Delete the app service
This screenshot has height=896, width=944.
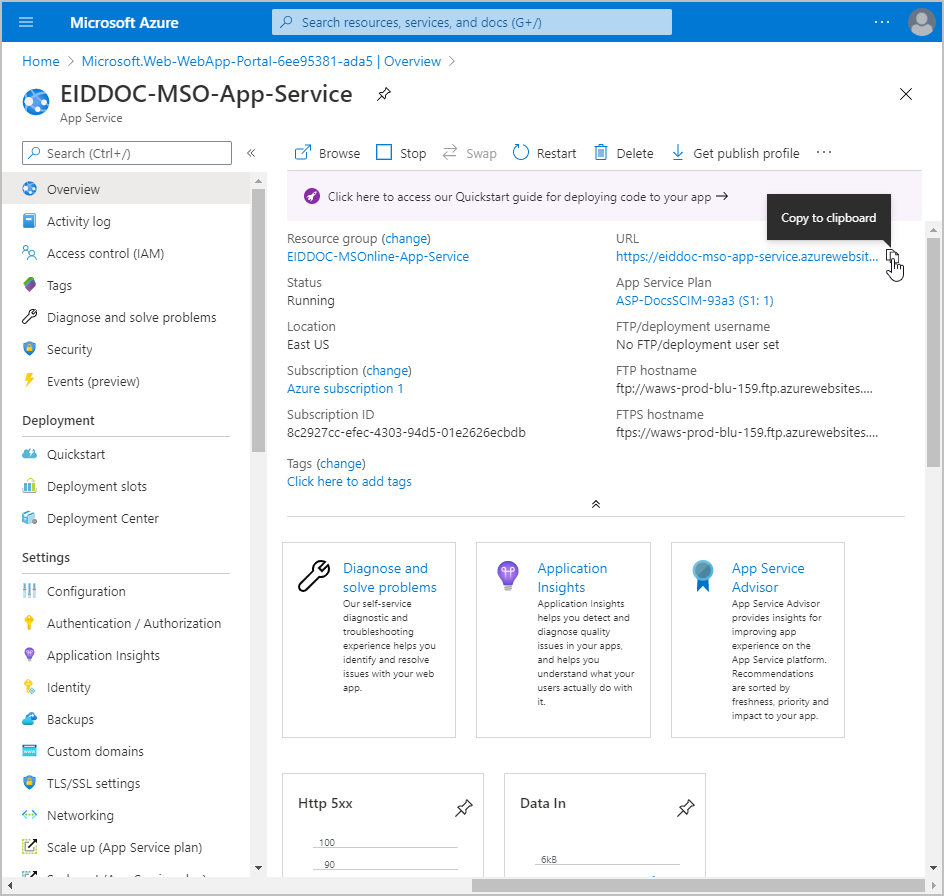624,153
